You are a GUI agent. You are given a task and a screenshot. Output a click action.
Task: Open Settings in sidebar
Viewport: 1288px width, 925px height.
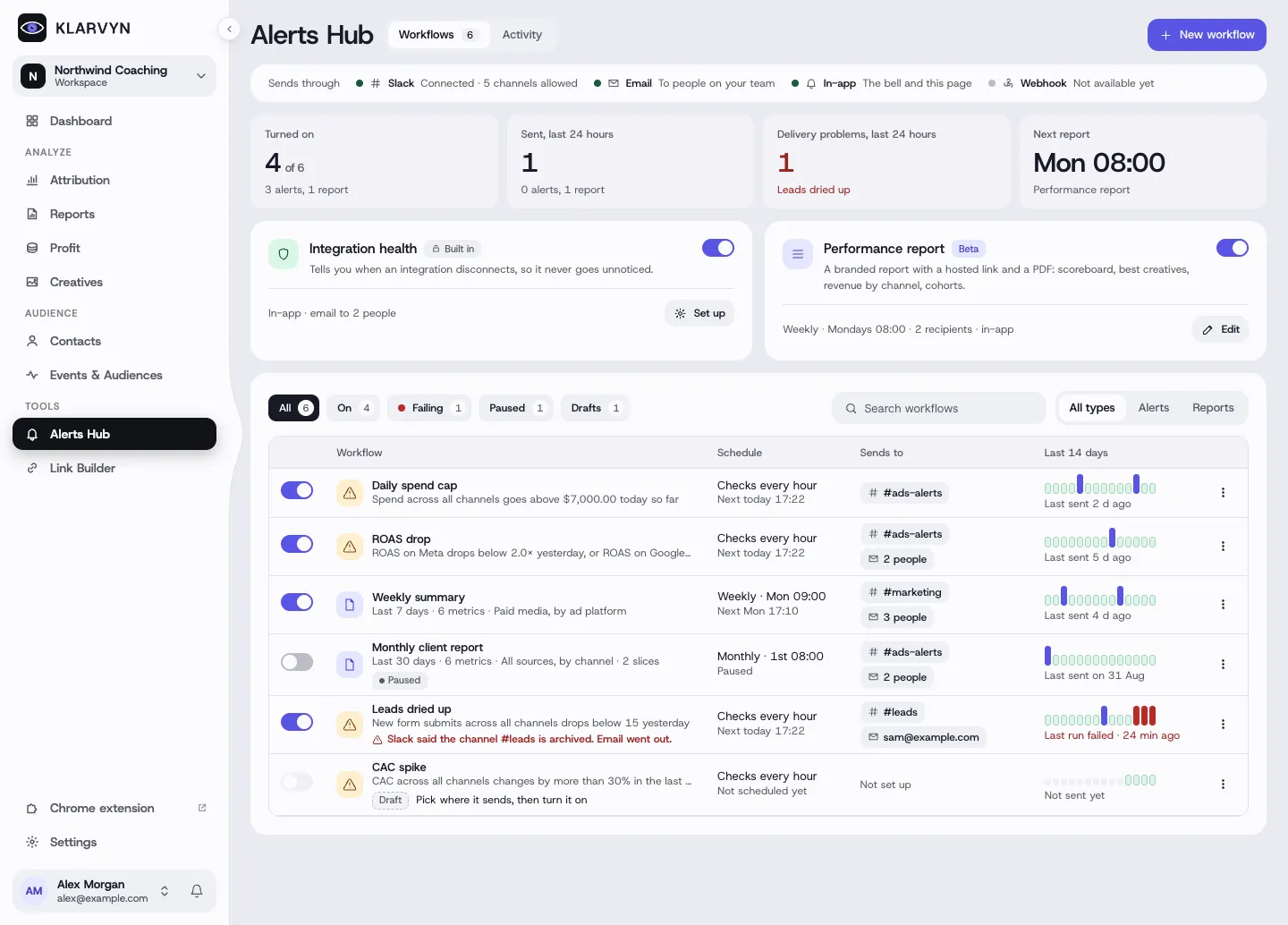pos(114,842)
